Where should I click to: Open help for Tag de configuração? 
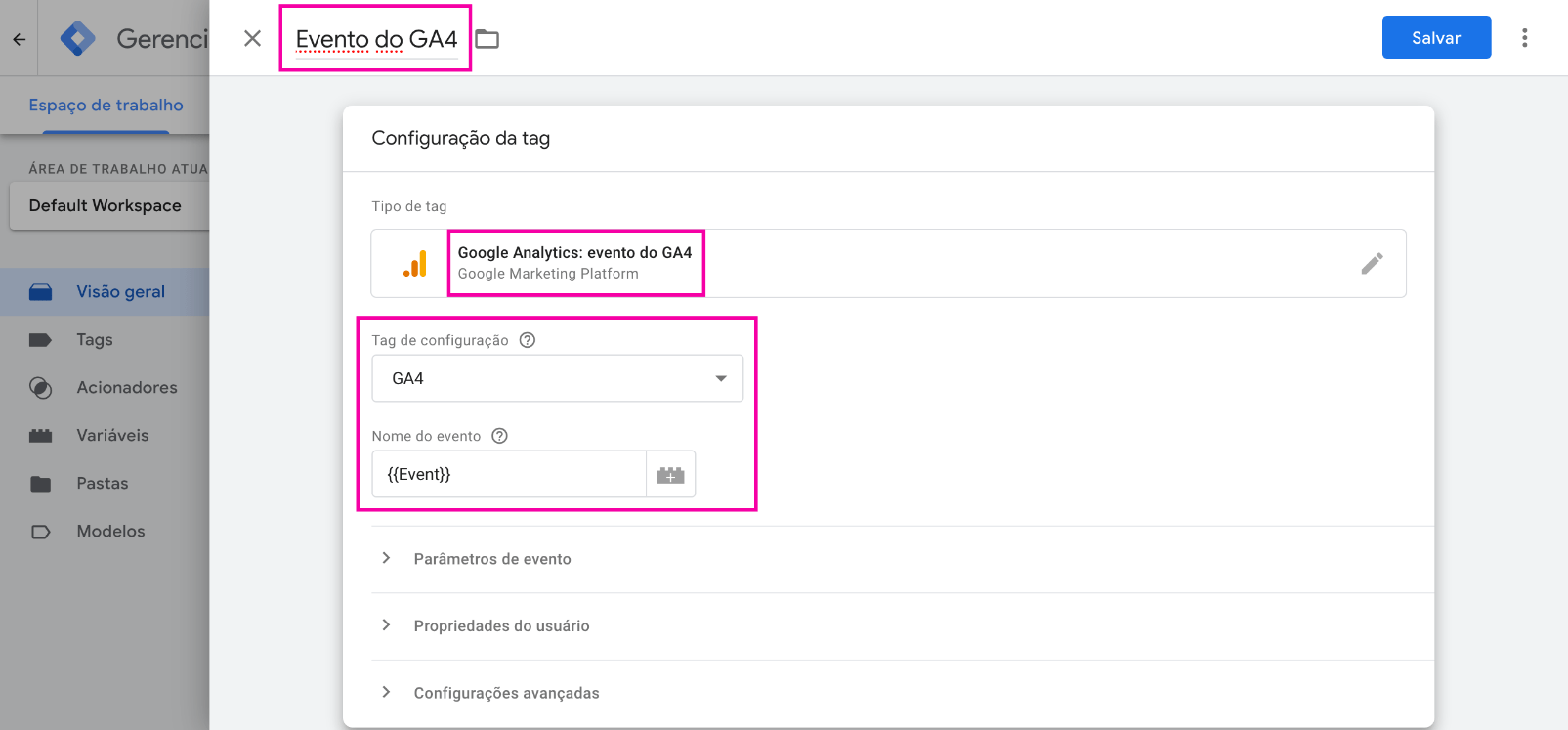[x=528, y=340]
